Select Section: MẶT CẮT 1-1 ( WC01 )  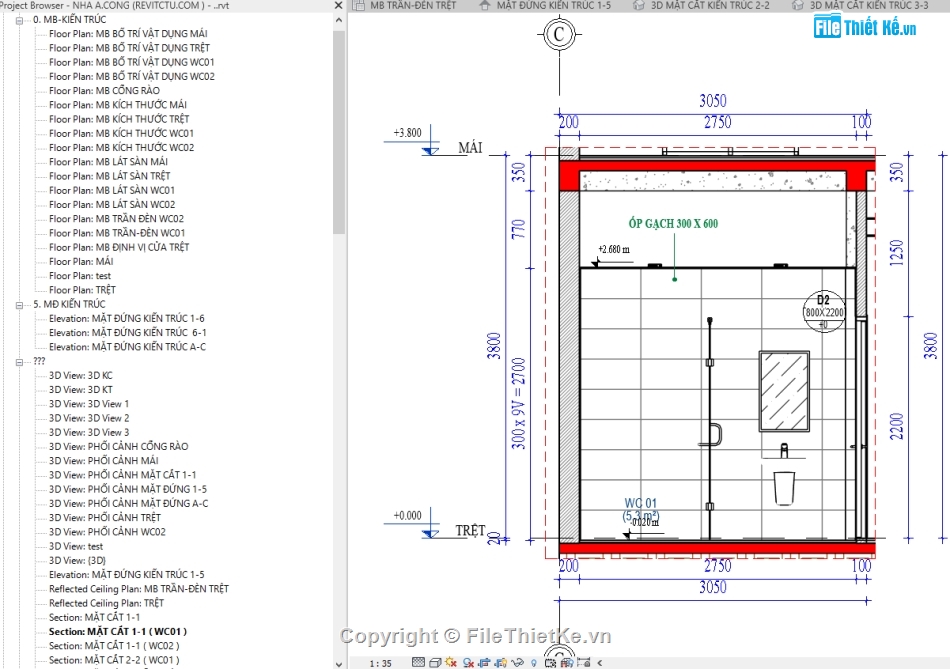(x=118, y=632)
